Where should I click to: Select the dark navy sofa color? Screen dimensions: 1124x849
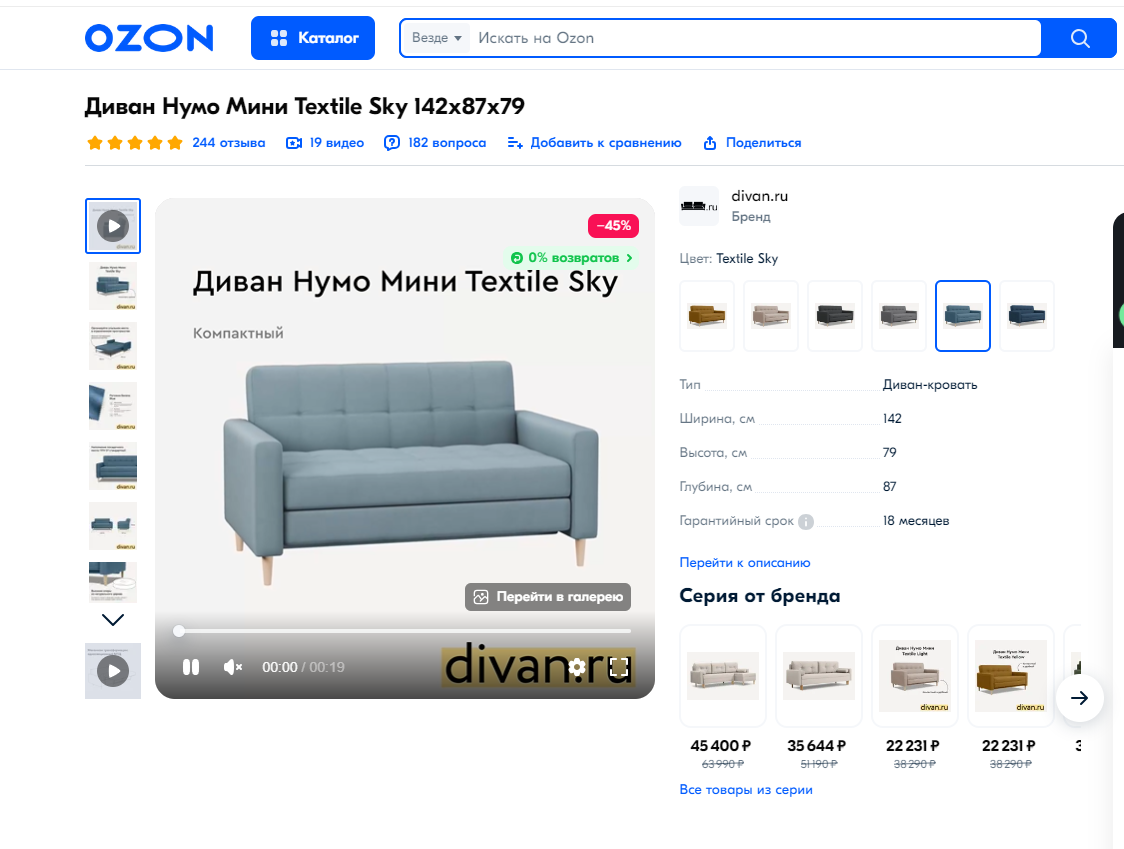1027,316
